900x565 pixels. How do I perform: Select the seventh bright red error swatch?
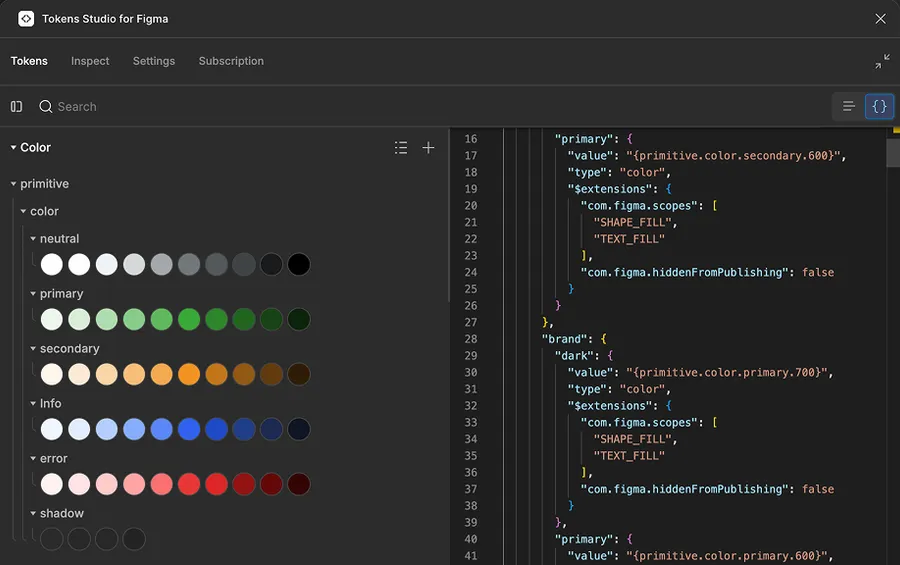click(x=216, y=484)
